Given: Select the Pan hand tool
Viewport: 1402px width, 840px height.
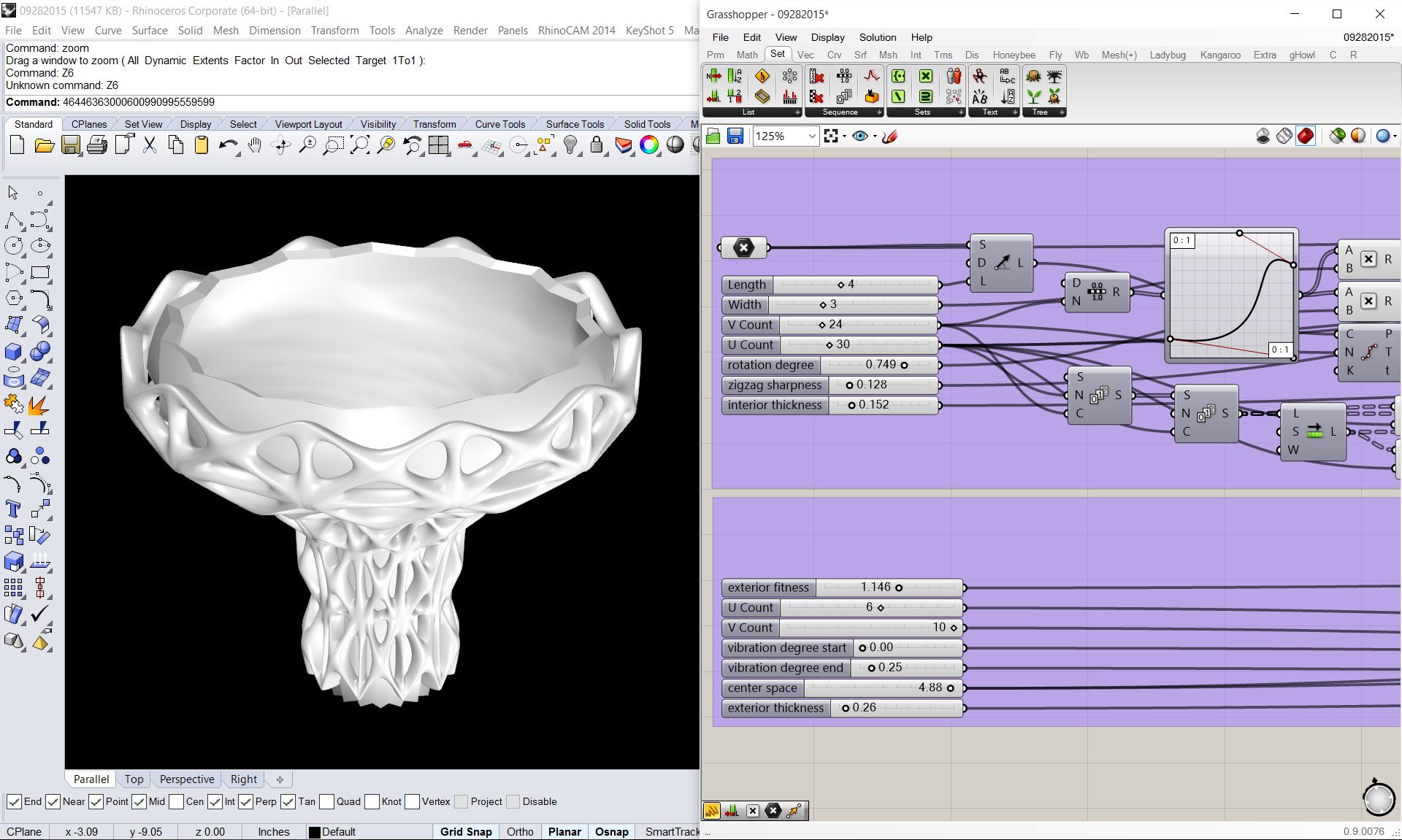Looking at the screenshot, I should point(254,145).
